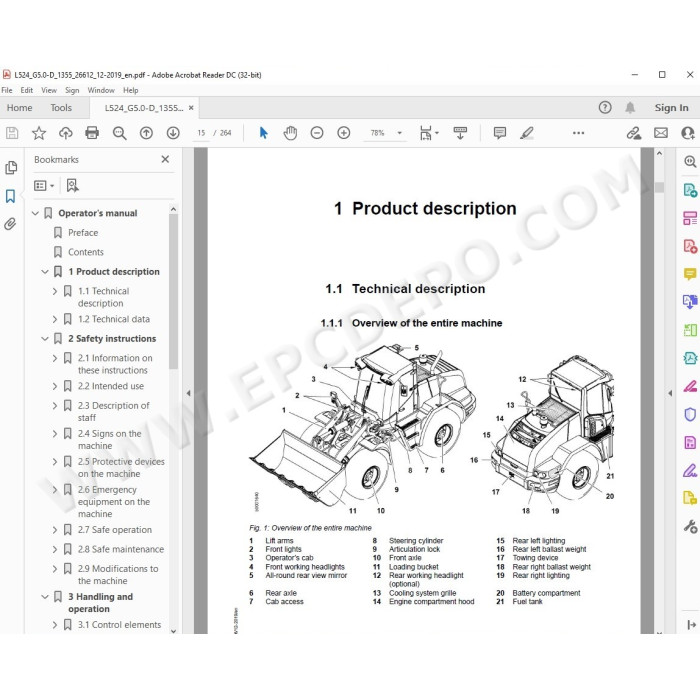Click the Sign In button
Image resolution: width=700 pixels, height=700 pixels.
[x=671, y=108]
